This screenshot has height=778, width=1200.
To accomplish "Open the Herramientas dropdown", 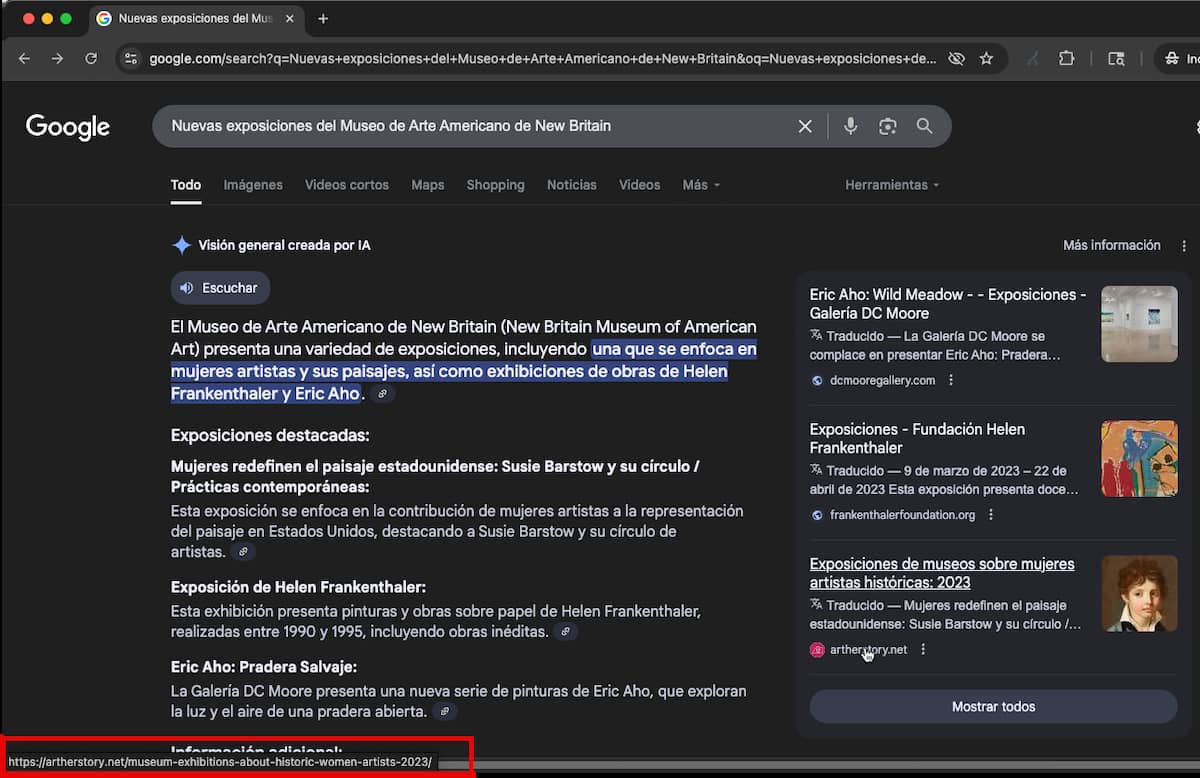I will click(x=891, y=185).
